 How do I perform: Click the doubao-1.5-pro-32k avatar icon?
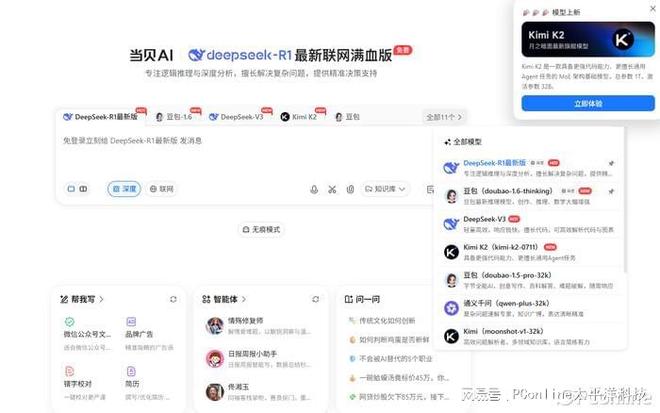pyautogui.click(x=451, y=280)
